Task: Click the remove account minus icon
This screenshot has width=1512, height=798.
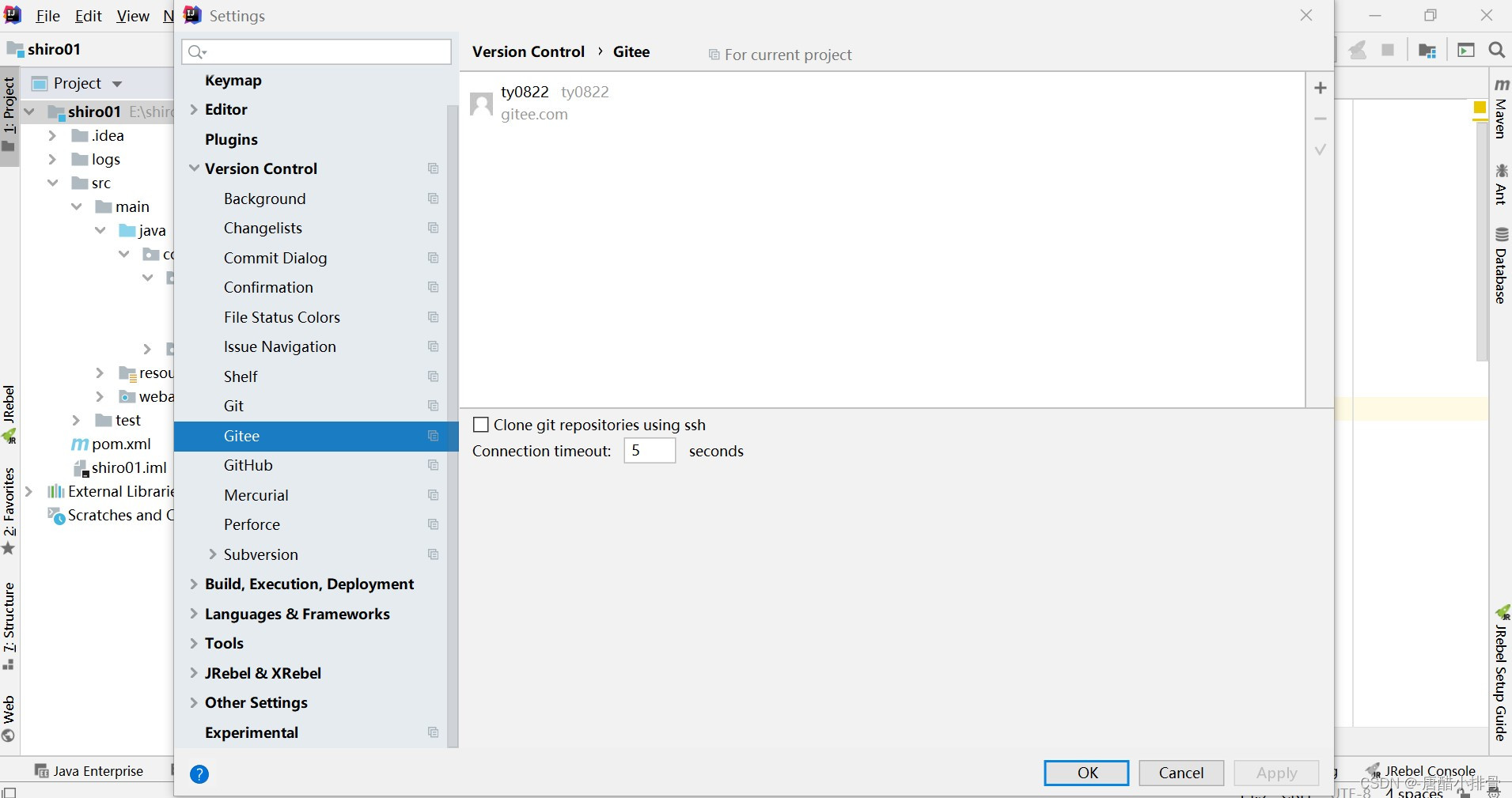Action: pos(1320,119)
